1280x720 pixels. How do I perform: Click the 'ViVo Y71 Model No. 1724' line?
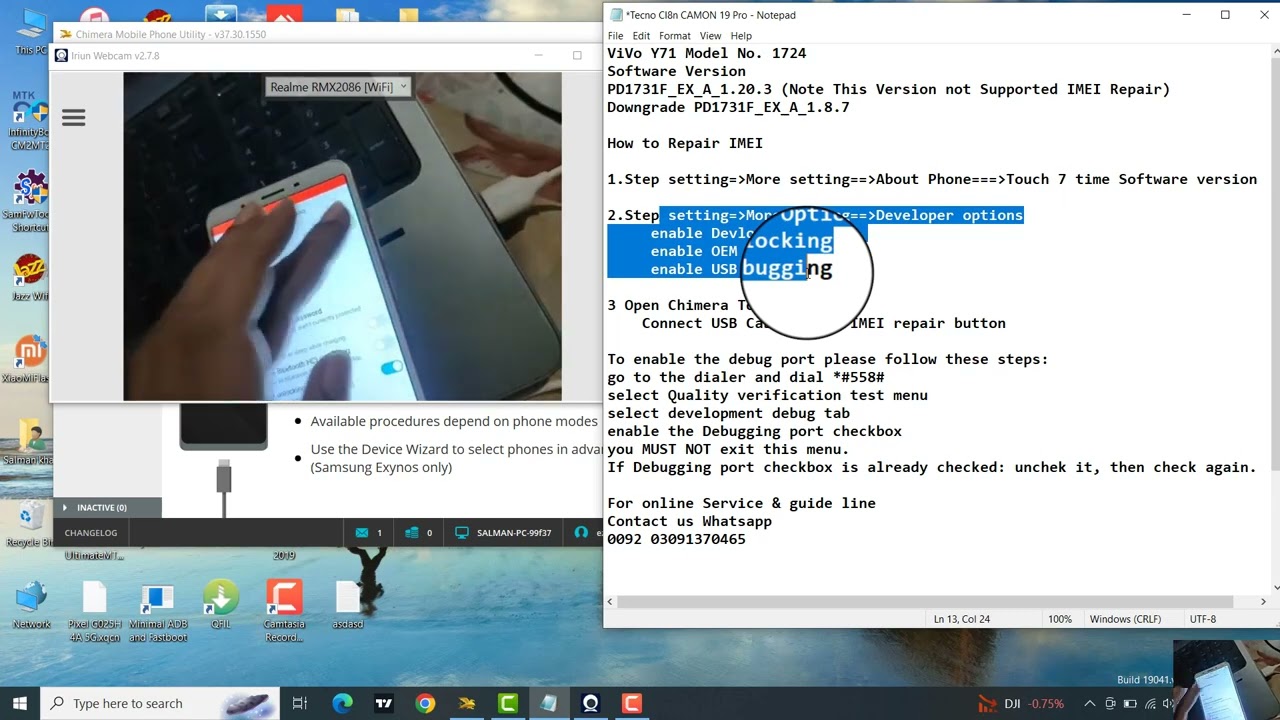pyautogui.click(x=706, y=53)
